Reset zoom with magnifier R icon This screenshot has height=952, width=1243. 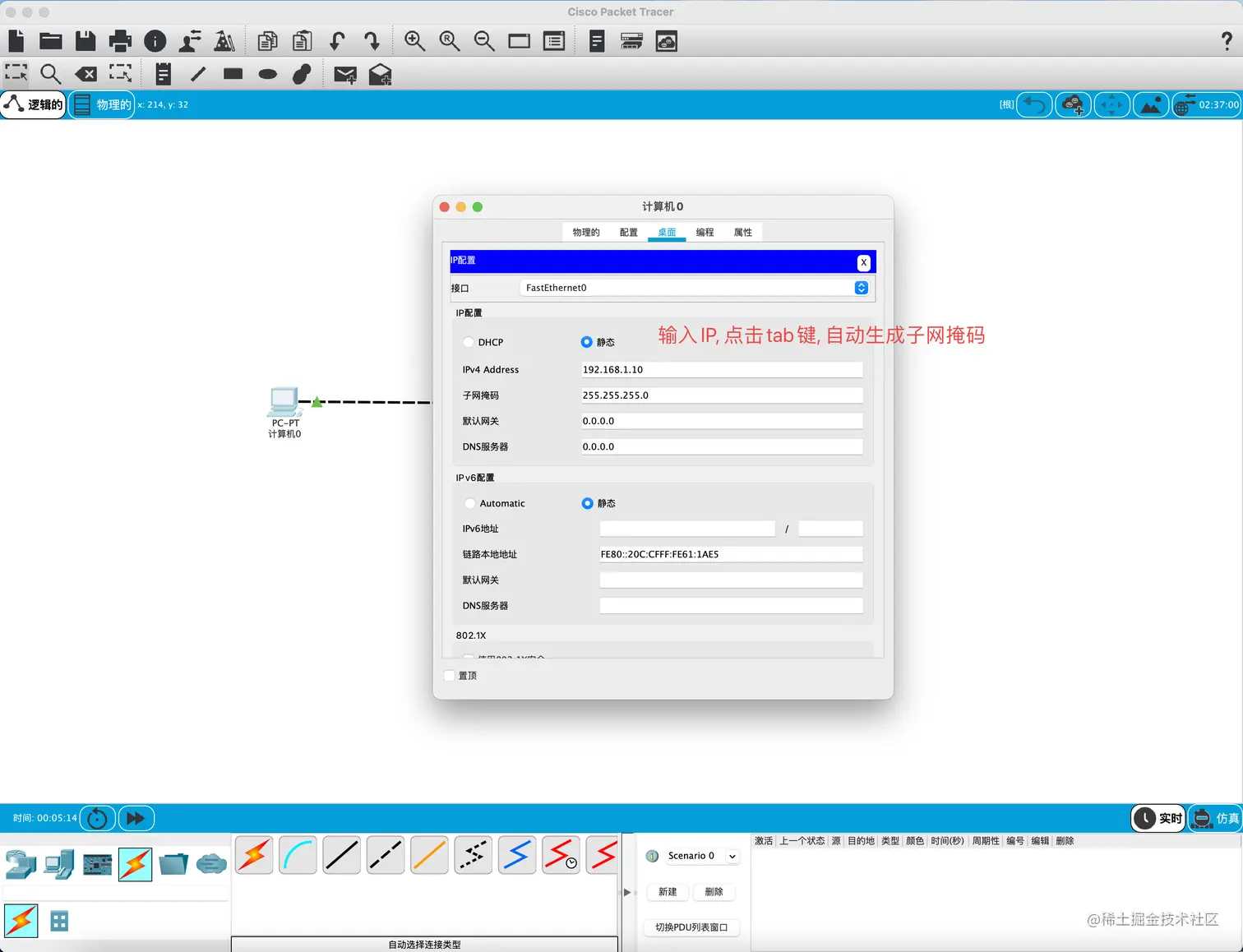click(x=449, y=40)
